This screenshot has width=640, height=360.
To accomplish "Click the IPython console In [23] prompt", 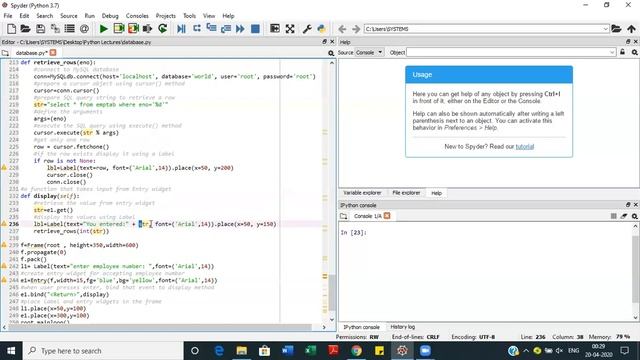I will 353,232.
